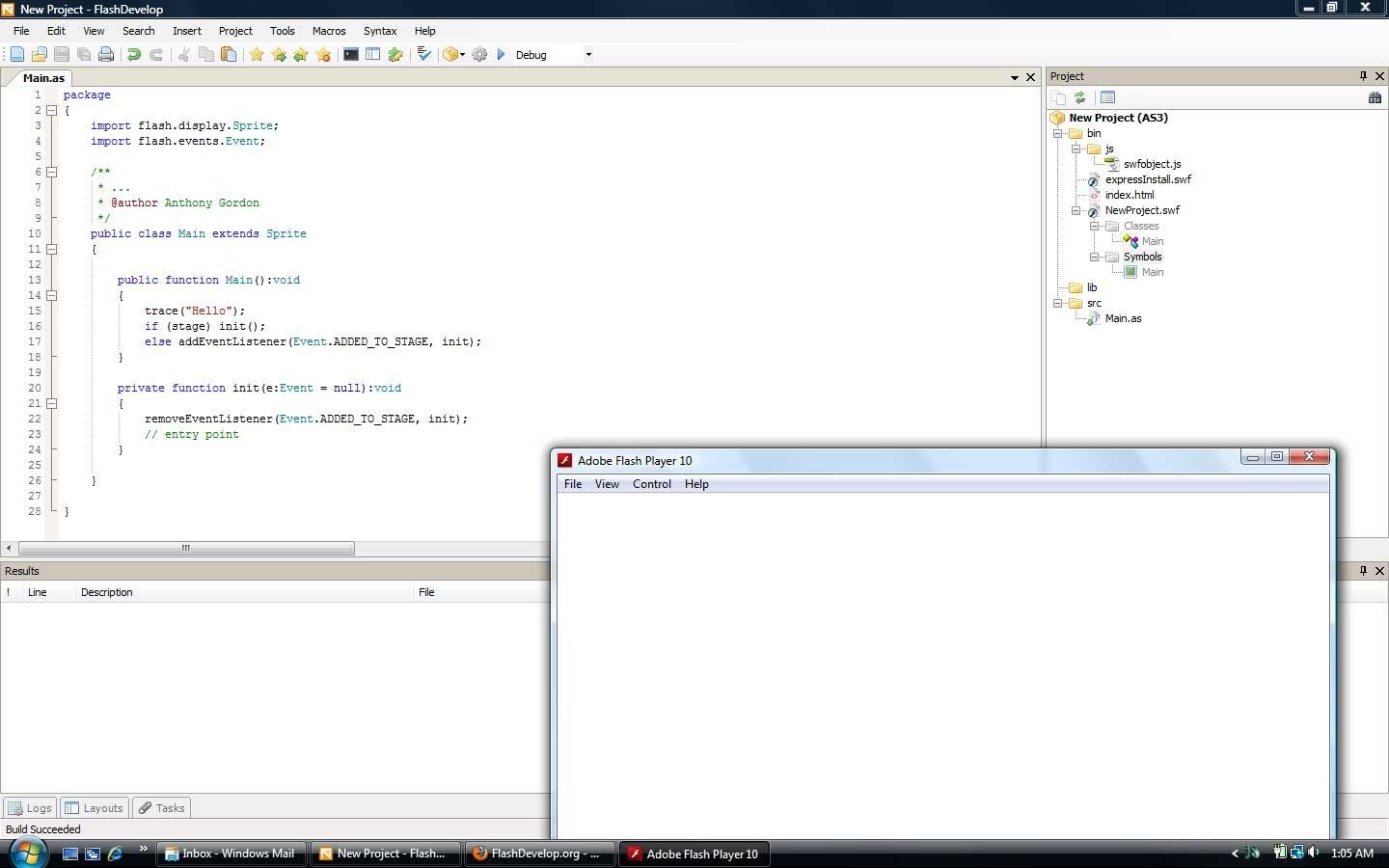
Task: Click the Print icon in toolbar
Action: pos(106,55)
